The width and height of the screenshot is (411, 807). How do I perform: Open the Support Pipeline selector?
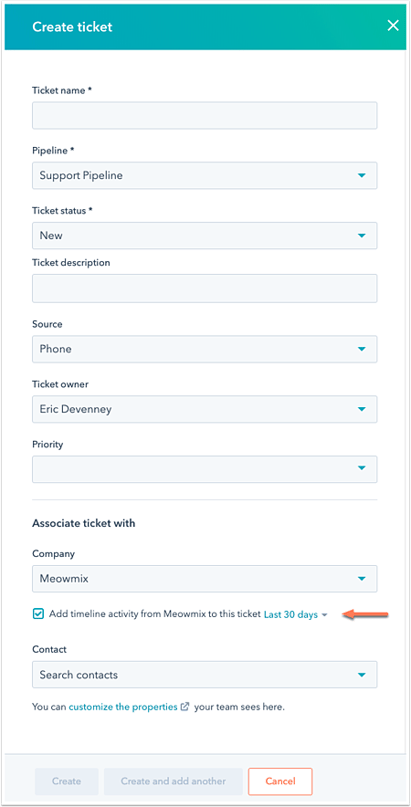coord(205,176)
